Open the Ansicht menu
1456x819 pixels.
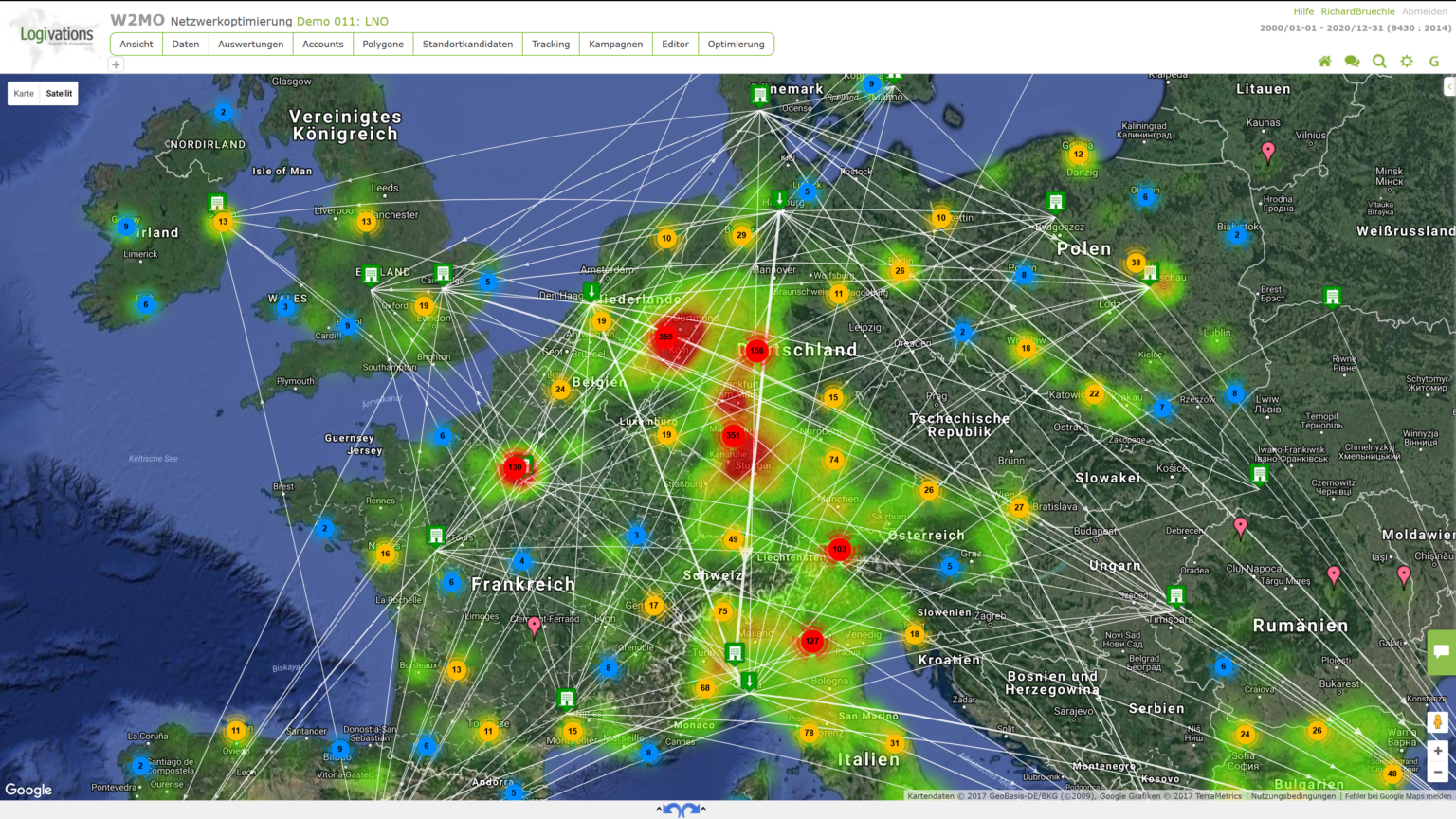(136, 45)
